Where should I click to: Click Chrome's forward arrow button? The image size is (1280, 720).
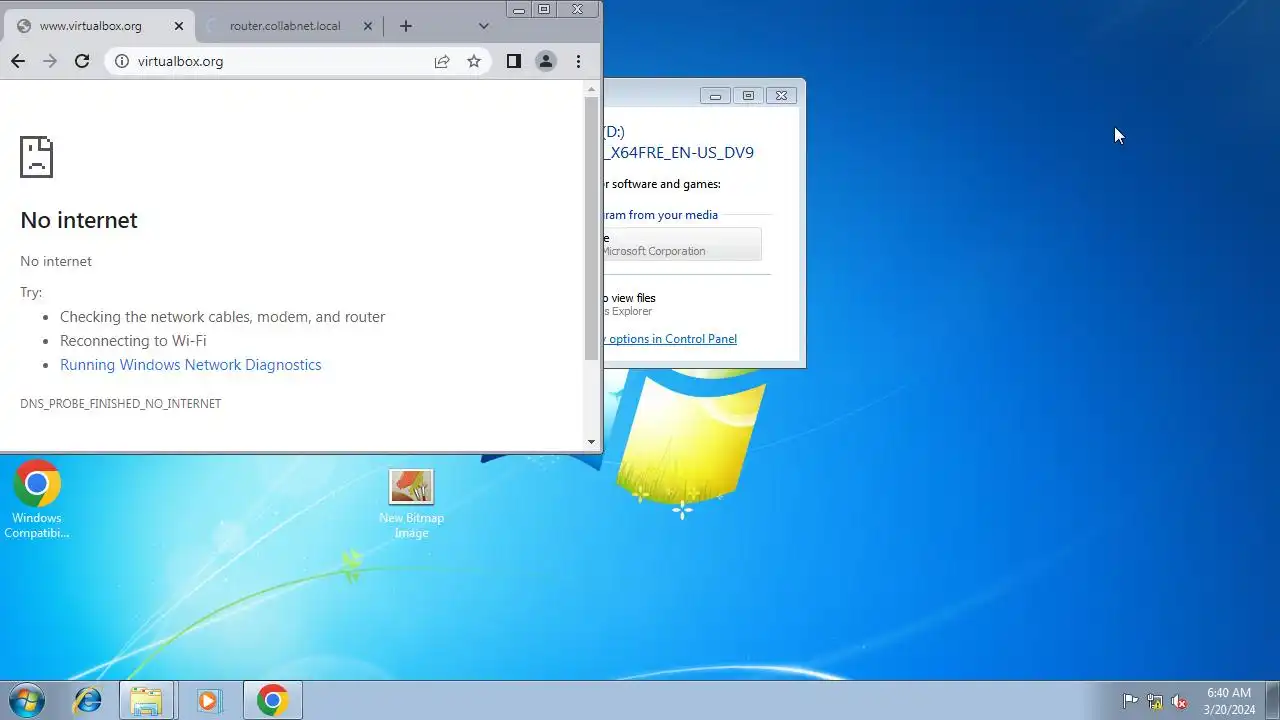(x=50, y=61)
